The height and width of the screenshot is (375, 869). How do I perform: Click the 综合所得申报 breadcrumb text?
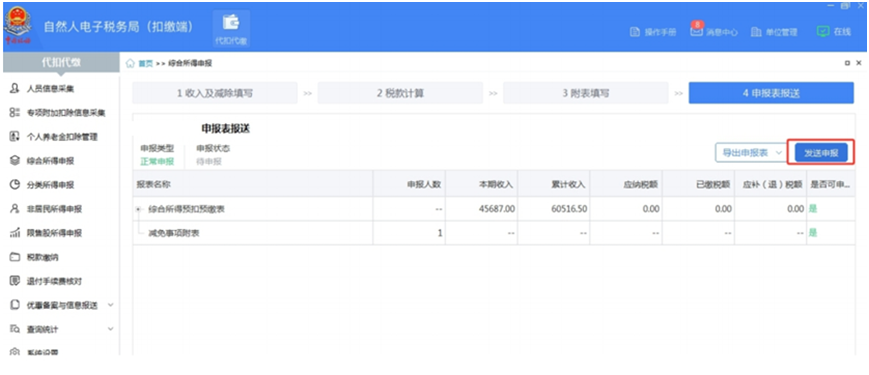pyautogui.click(x=190, y=64)
